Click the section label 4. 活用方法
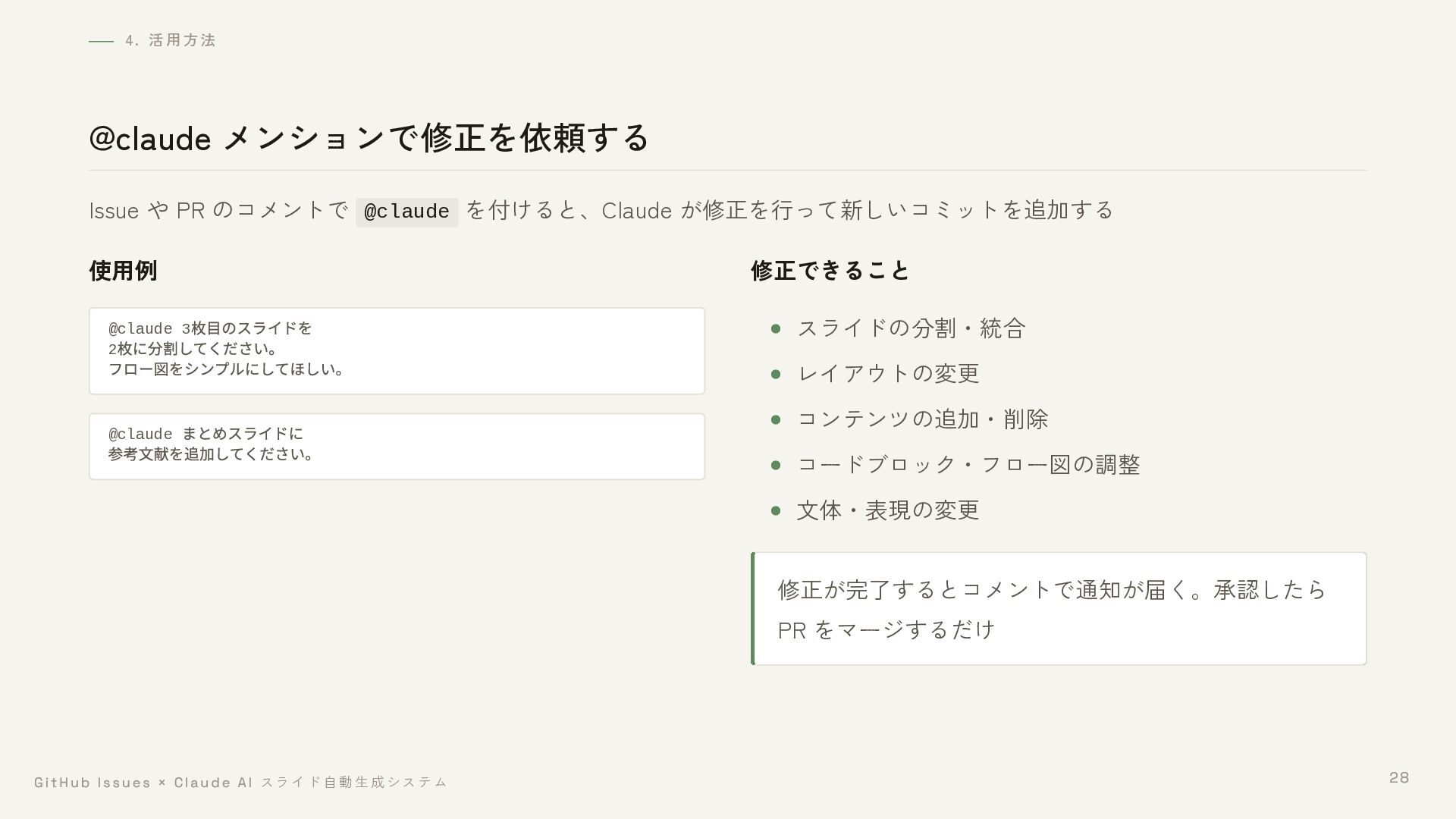1456x819 pixels. (x=171, y=40)
